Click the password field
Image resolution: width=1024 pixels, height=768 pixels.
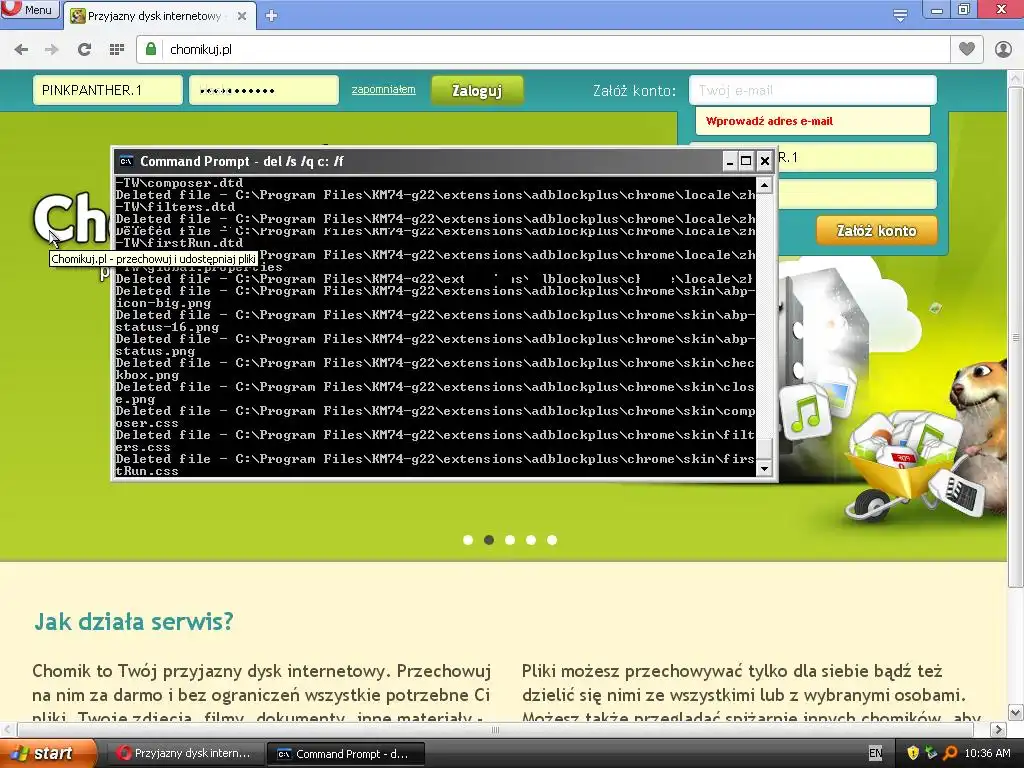(x=264, y=90)
